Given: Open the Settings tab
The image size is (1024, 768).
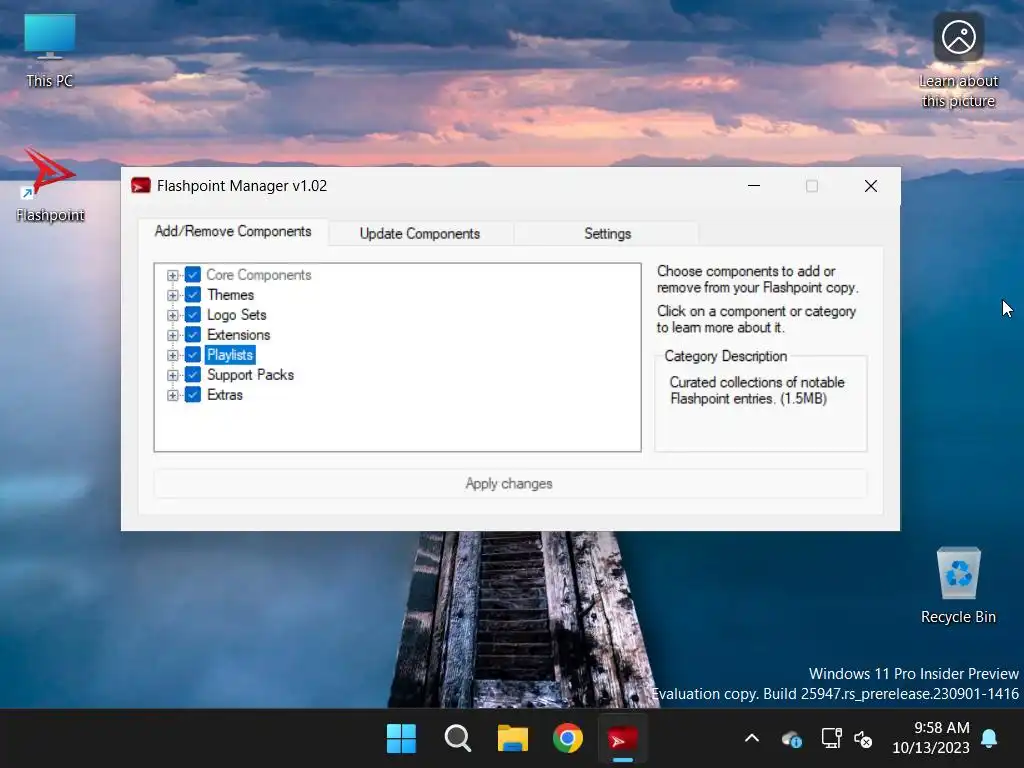Looking at the screenshot, I should [x=607, y=234].
